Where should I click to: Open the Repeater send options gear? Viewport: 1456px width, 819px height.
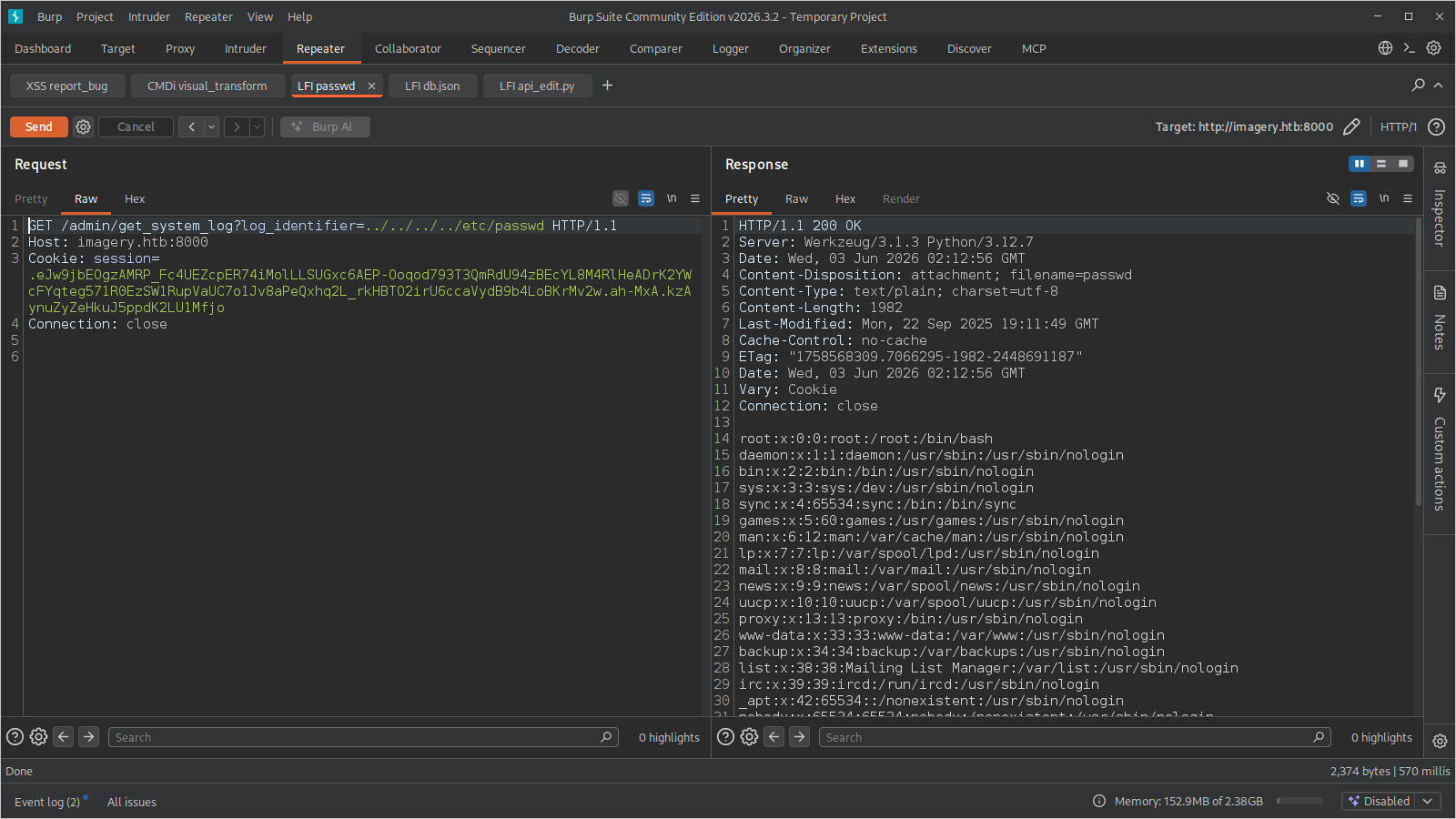pyautogui.click(x=83, y=126)
